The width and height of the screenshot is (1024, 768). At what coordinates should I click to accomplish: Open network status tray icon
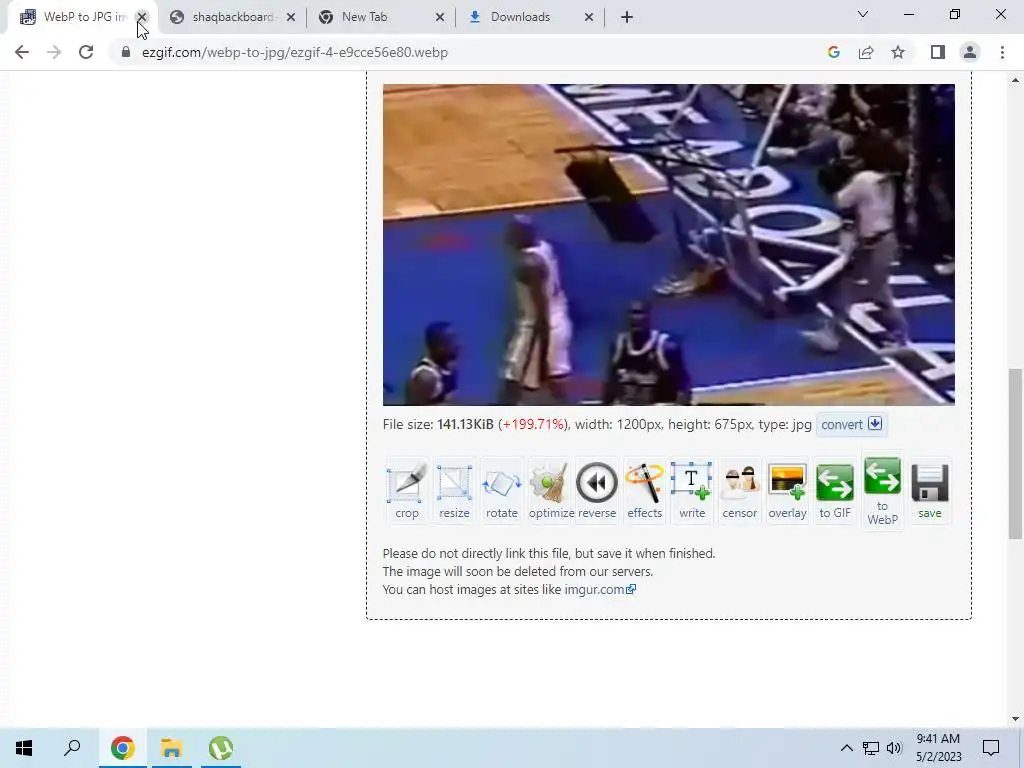click(871, 748)
